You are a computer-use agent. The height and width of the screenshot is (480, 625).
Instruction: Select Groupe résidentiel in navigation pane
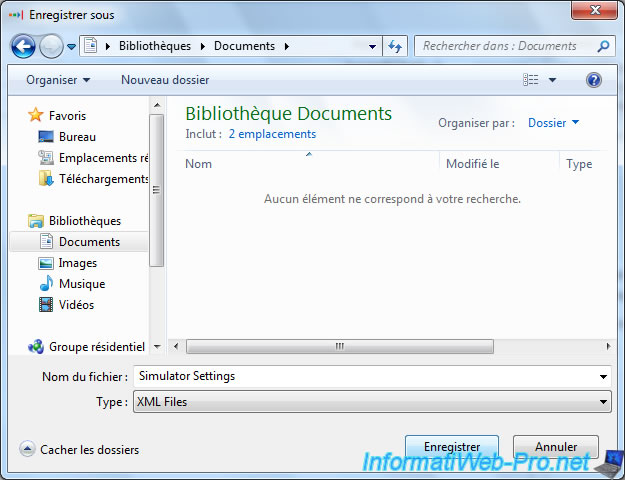97,347
